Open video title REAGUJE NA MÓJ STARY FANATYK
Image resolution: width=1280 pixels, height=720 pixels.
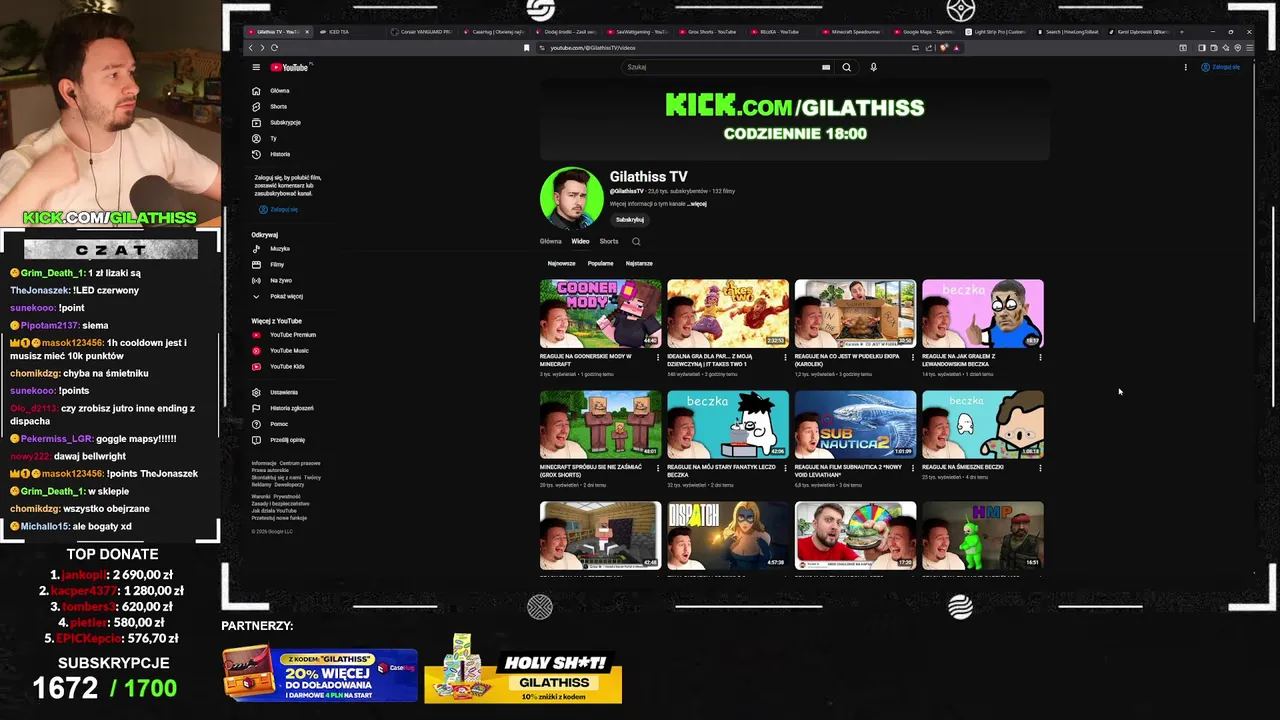tap(721, 471)
